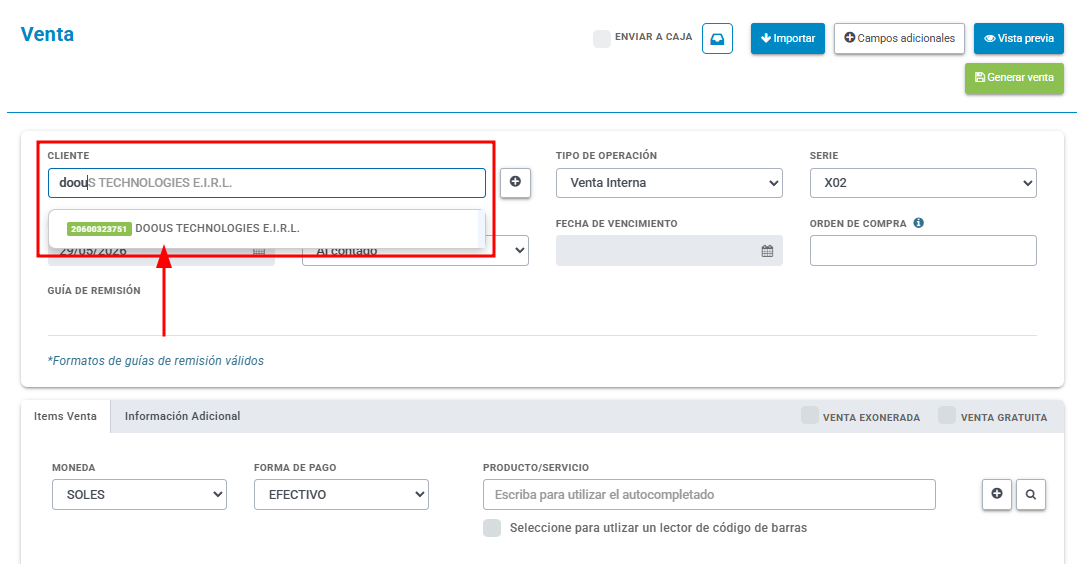
Task: Open calendar icon in Fecha de Vencimiento
Action: click(767, 251)
